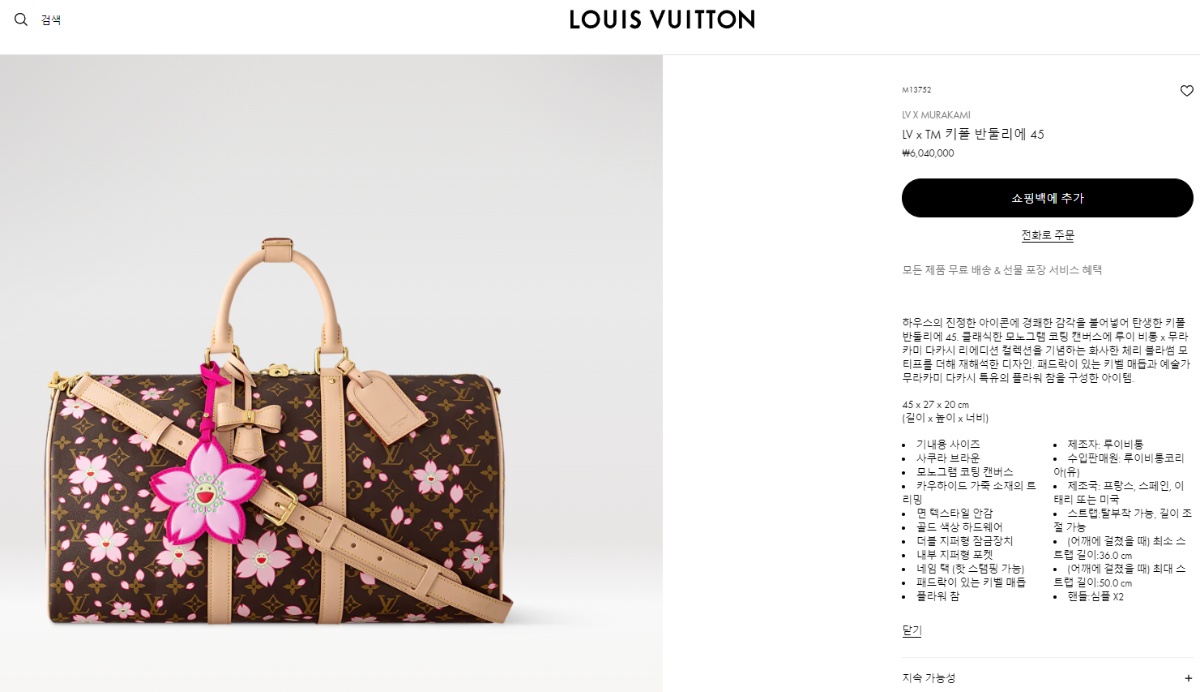The width and height of the screenshot is (1200, 692).
Task: Expand the 지속 가능성 section
Action: [x=1047, y=678]
